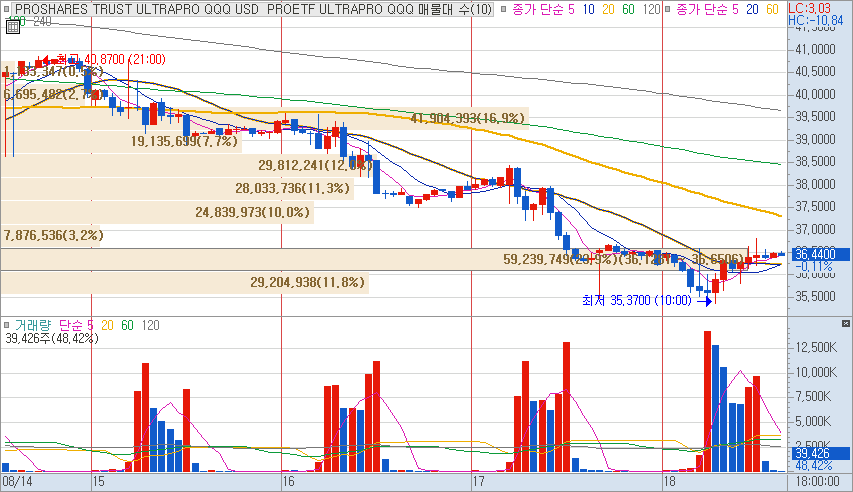Click the 41.0000 price axis label
Screen dimensions: 853x492
click(815, 49)
